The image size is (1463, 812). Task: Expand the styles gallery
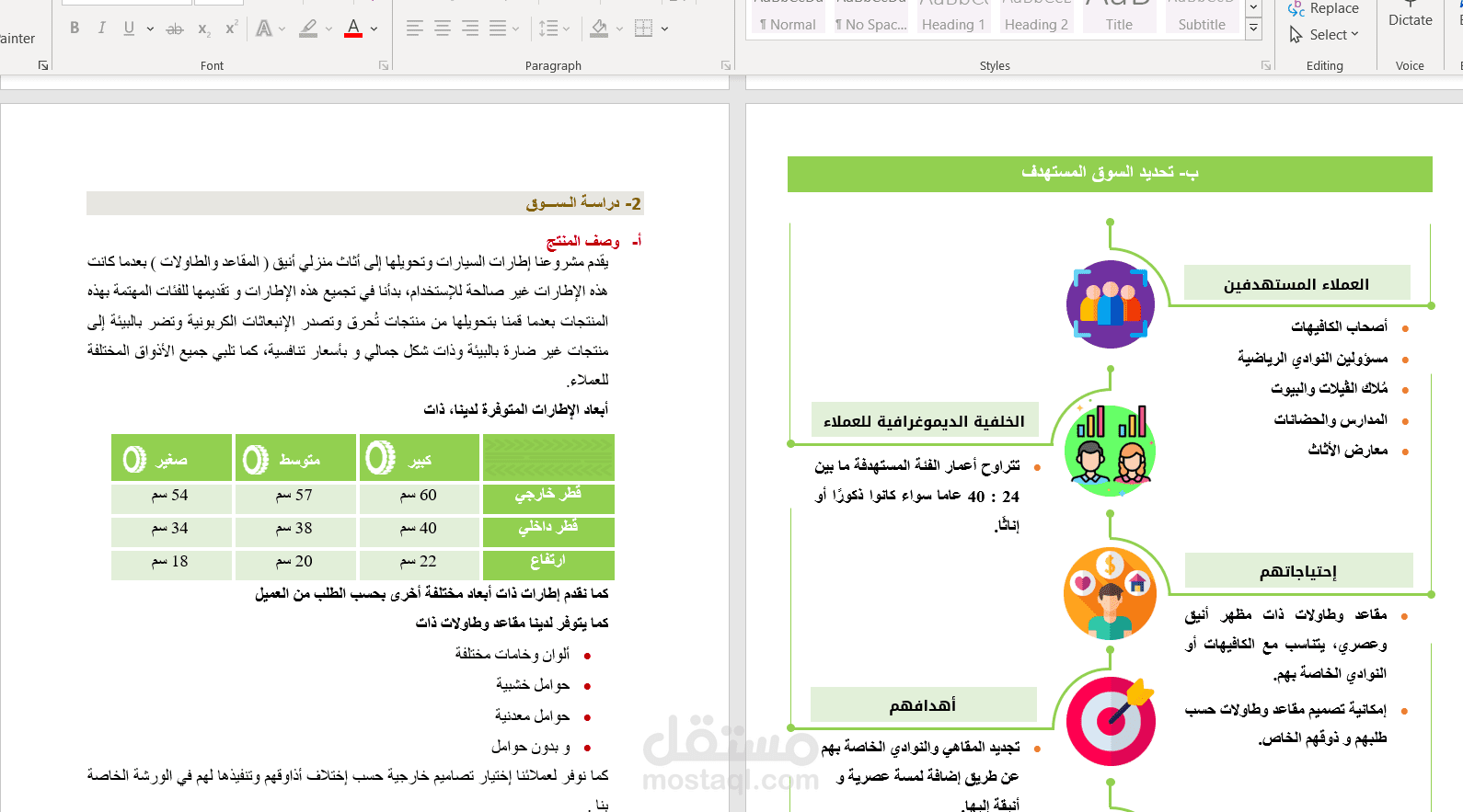1253,29
